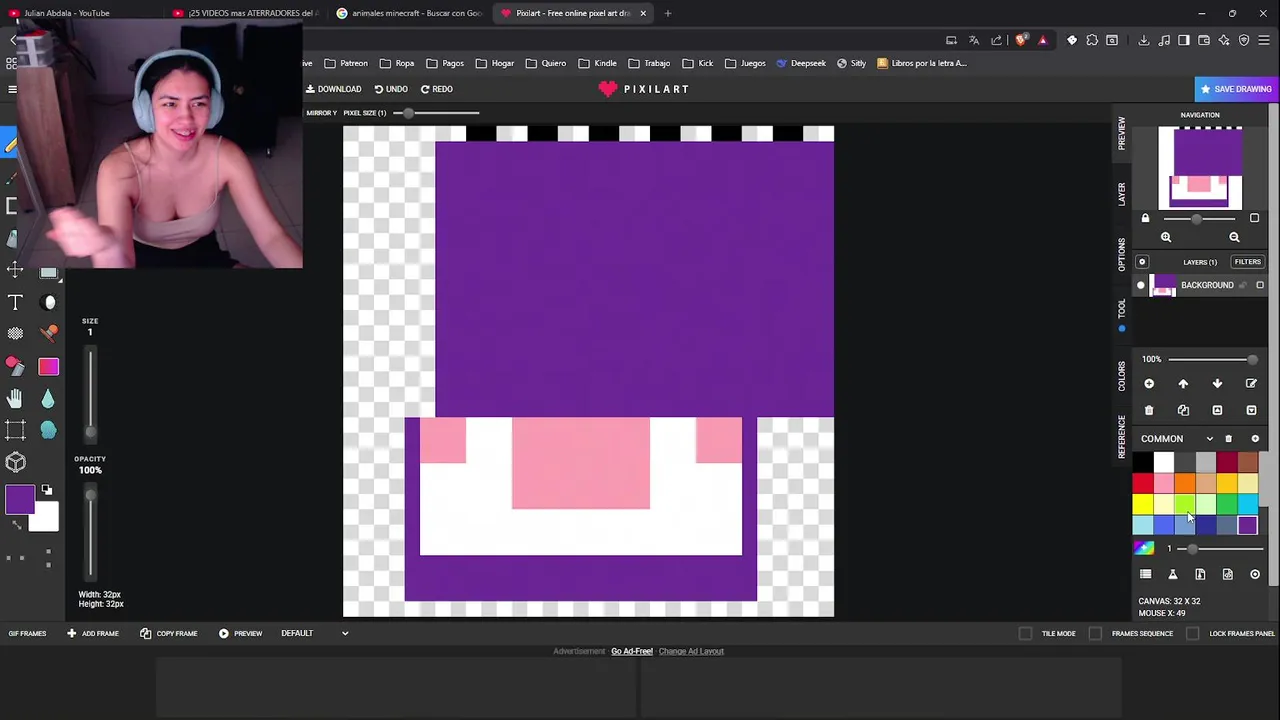Add a new layer
The width and height of the screenshot is (1280, 720).
point(1149,384)
